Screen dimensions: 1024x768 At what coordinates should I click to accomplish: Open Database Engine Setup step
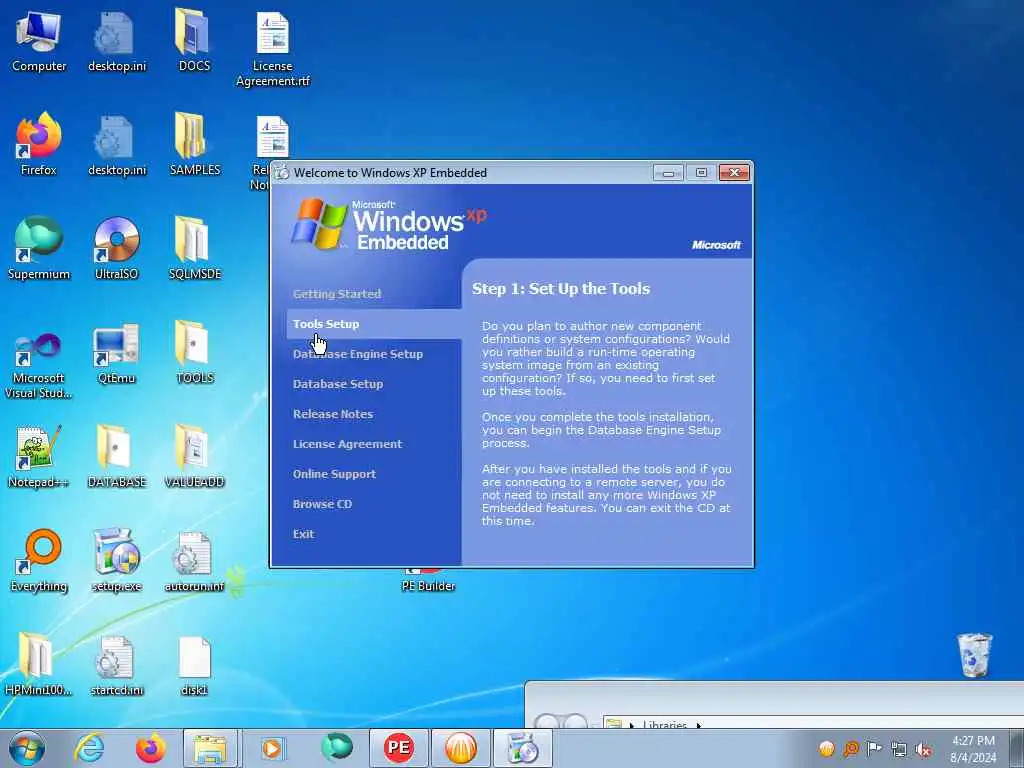point(358,354)
